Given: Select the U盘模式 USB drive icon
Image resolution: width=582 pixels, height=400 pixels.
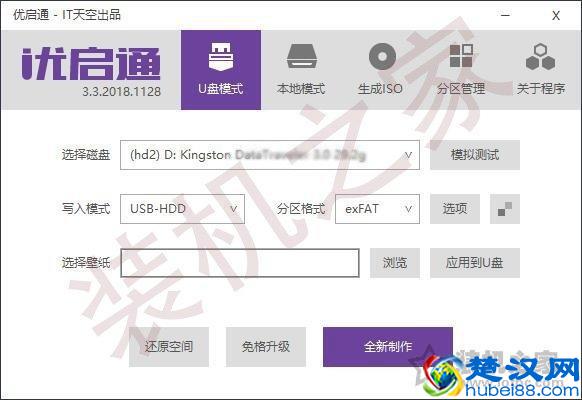Looking at the screenshot, I should coord(221,57).
